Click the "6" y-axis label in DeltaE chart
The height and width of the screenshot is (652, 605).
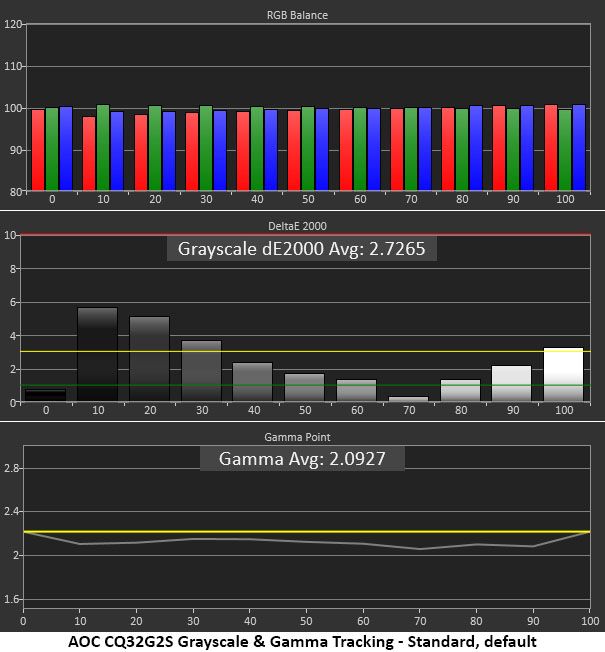pos(13,302)
